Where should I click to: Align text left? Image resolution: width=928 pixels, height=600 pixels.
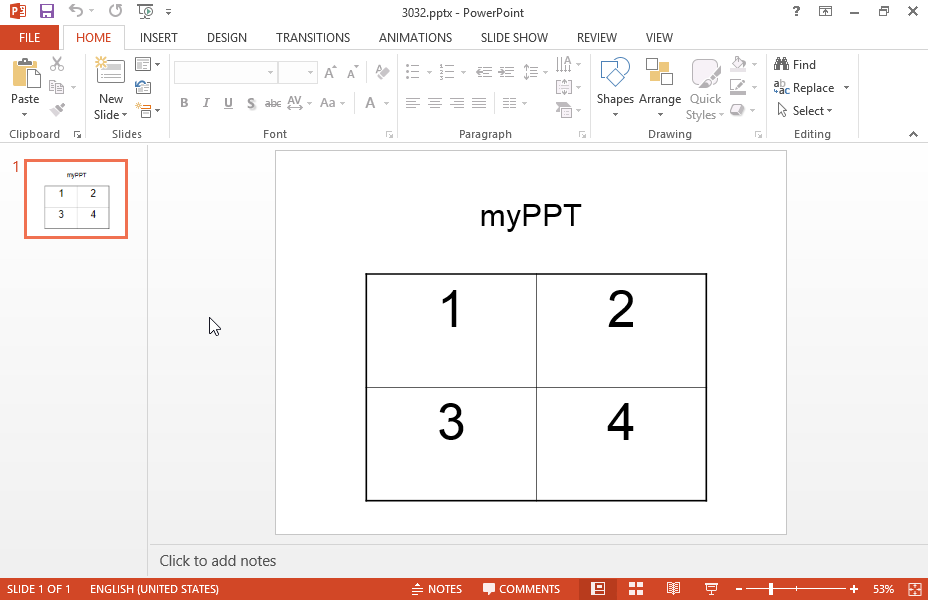413,104
